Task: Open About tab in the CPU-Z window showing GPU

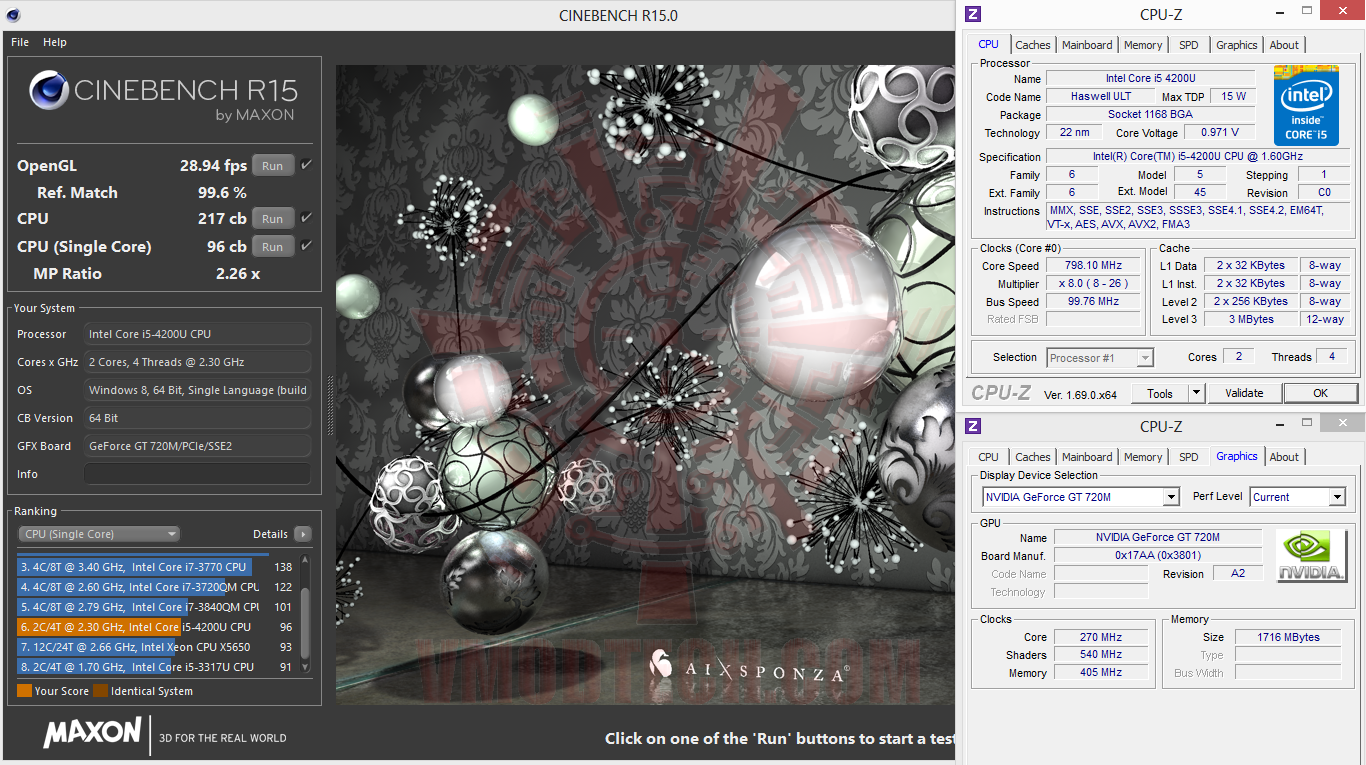Action: tap(1284, 457)
